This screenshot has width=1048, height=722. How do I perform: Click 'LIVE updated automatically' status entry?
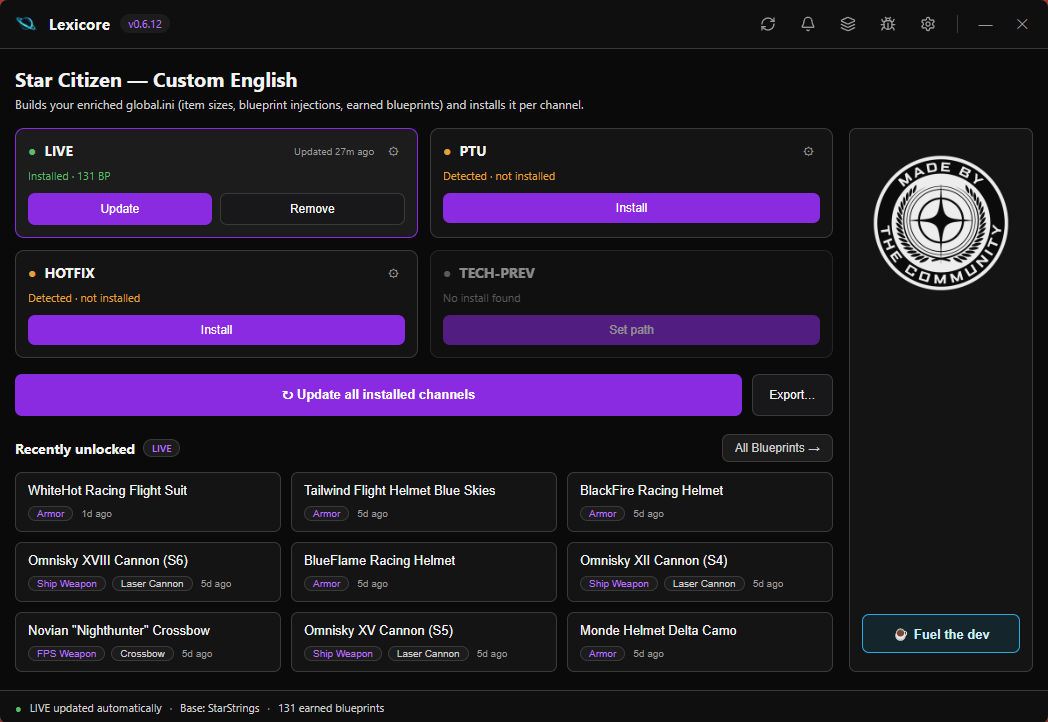pos(96,708)
